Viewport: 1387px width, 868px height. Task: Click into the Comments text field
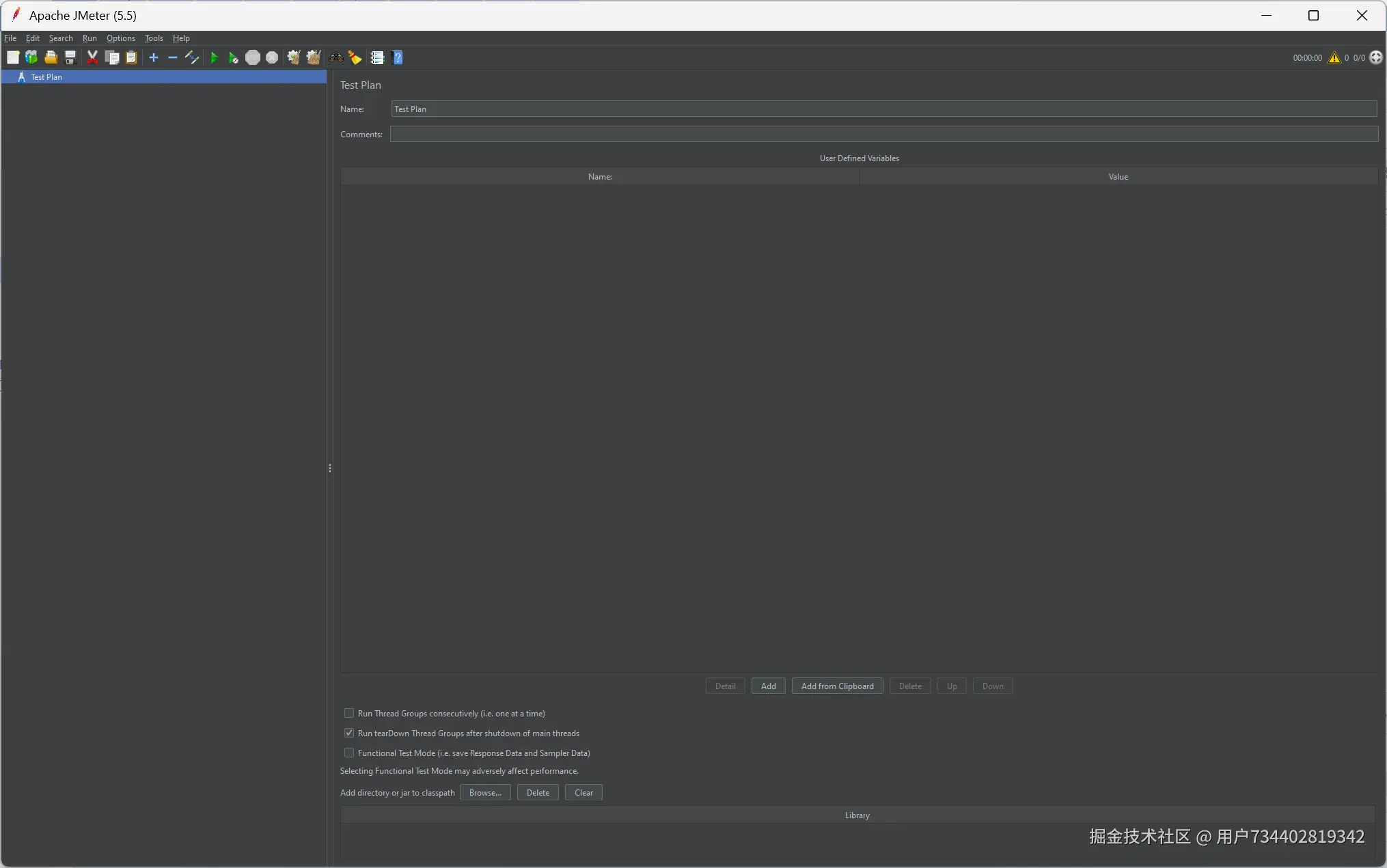(883, 135)
